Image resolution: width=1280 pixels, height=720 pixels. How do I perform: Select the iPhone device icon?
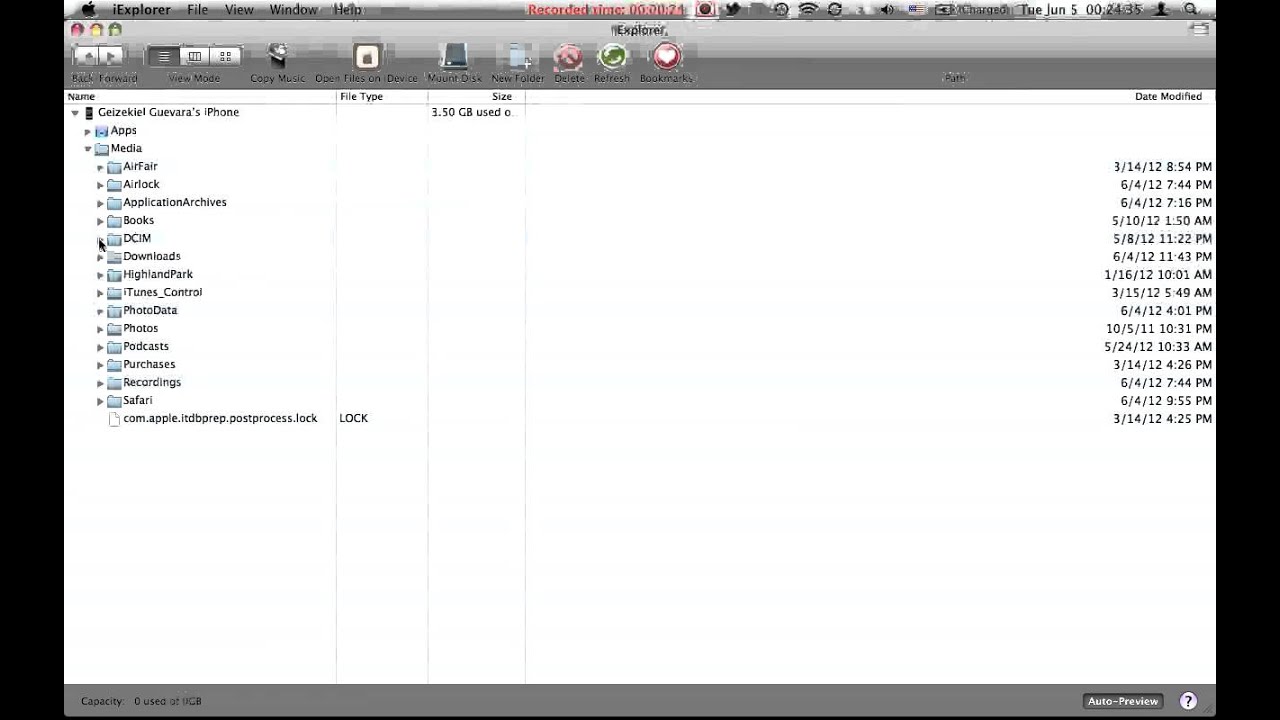click(89, 113)
